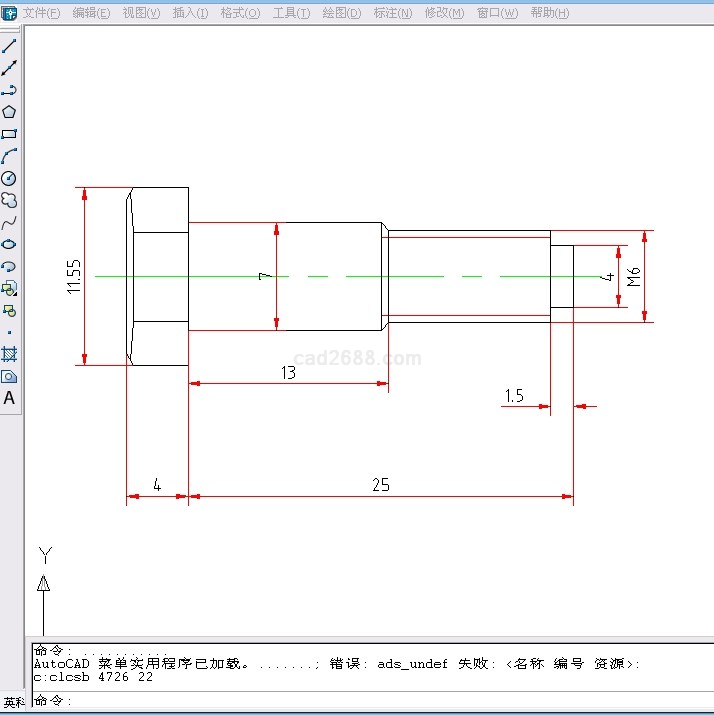Click the 25 dimension text in the drawing
714x715 pixels.
[380, 485]
